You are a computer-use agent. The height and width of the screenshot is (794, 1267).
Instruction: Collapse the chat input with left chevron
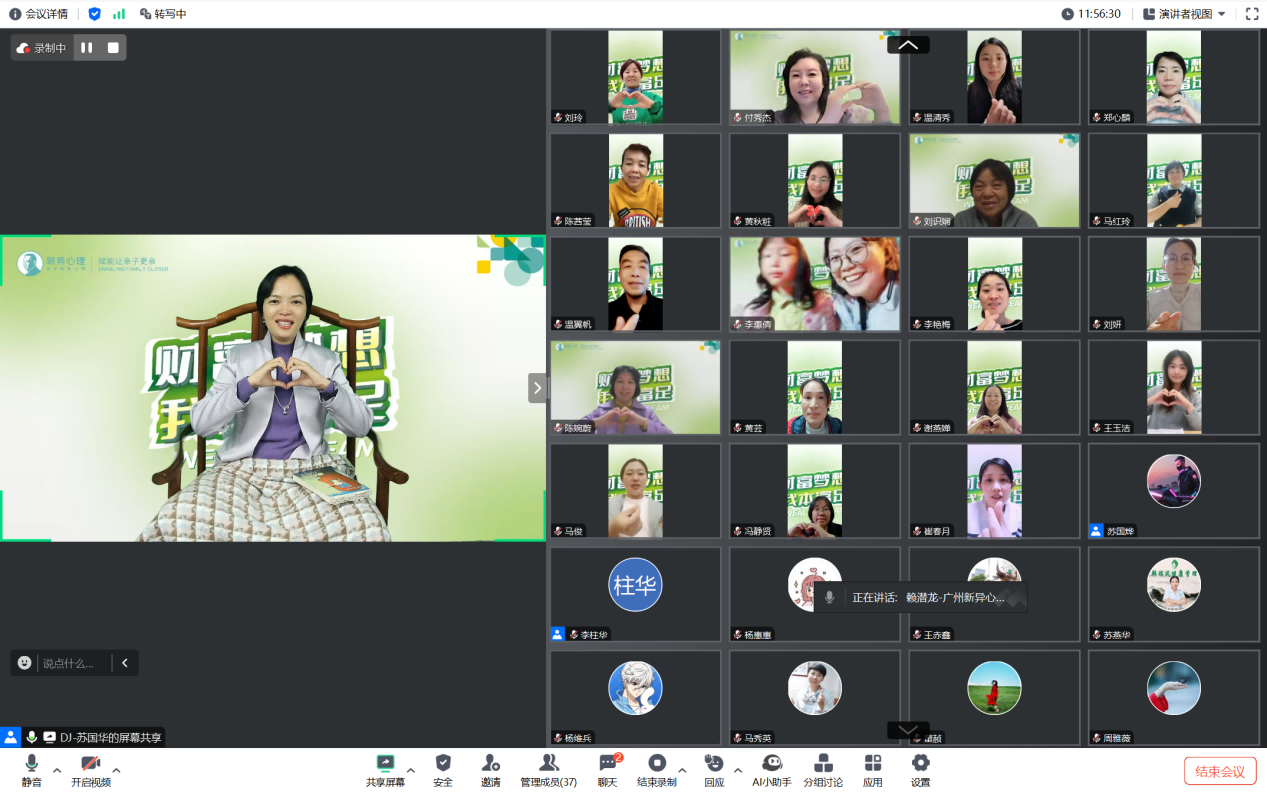point(125,663)
